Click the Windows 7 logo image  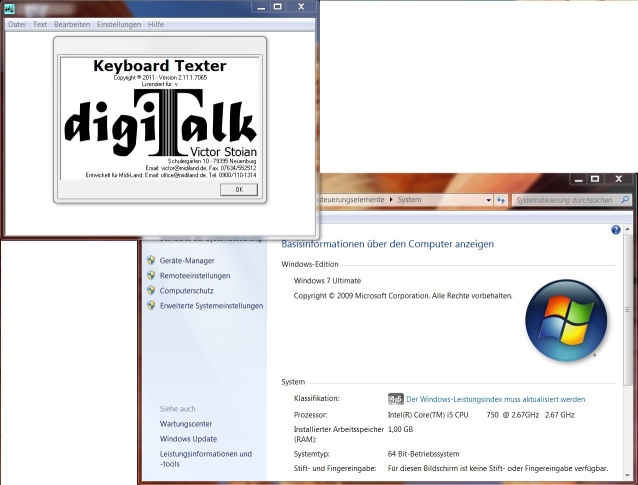pos(566,320)
